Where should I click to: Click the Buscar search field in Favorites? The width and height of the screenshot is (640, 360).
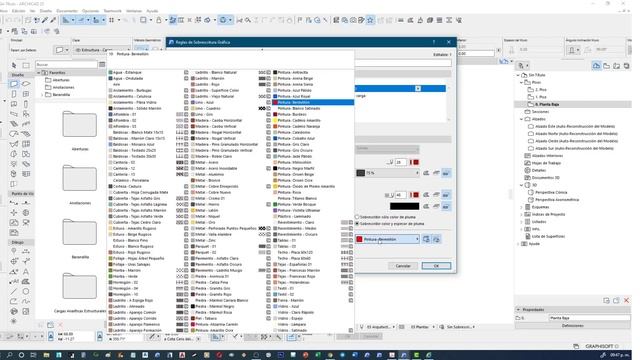[x=67, y=64]
